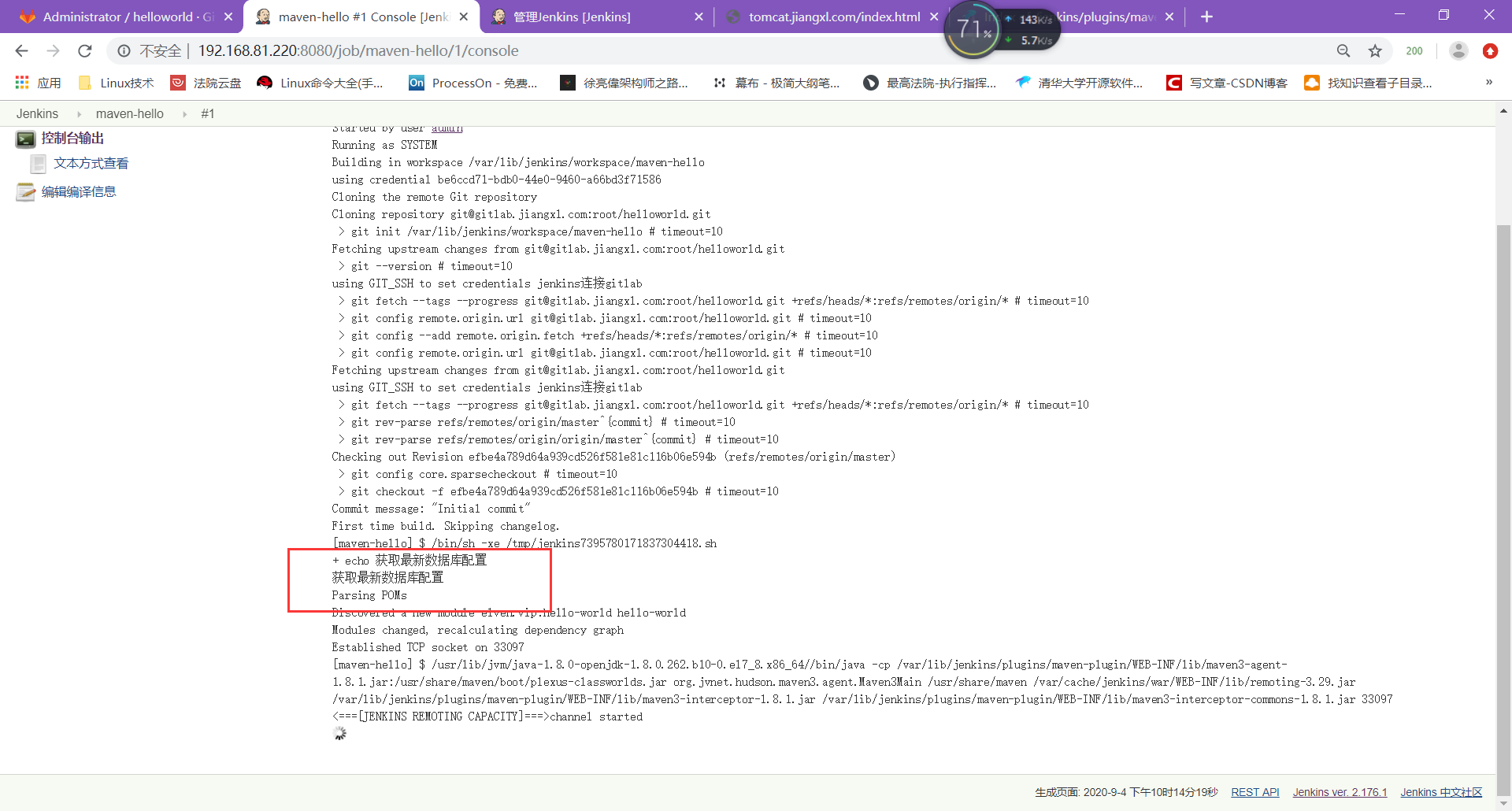
Task: View console as plain text via 文本方式查看
Action: (91, 164)
